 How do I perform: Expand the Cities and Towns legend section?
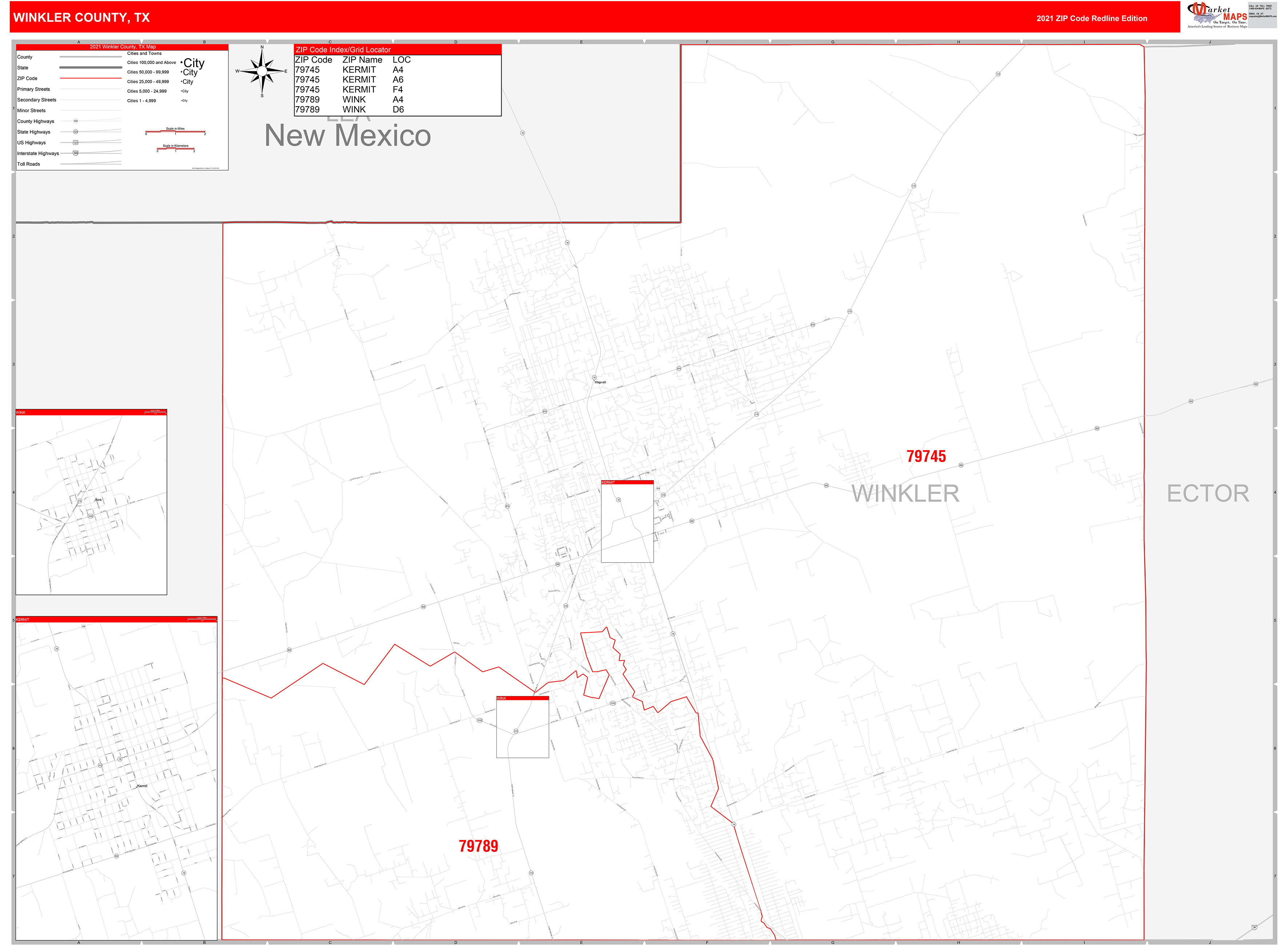coord(144,53)
